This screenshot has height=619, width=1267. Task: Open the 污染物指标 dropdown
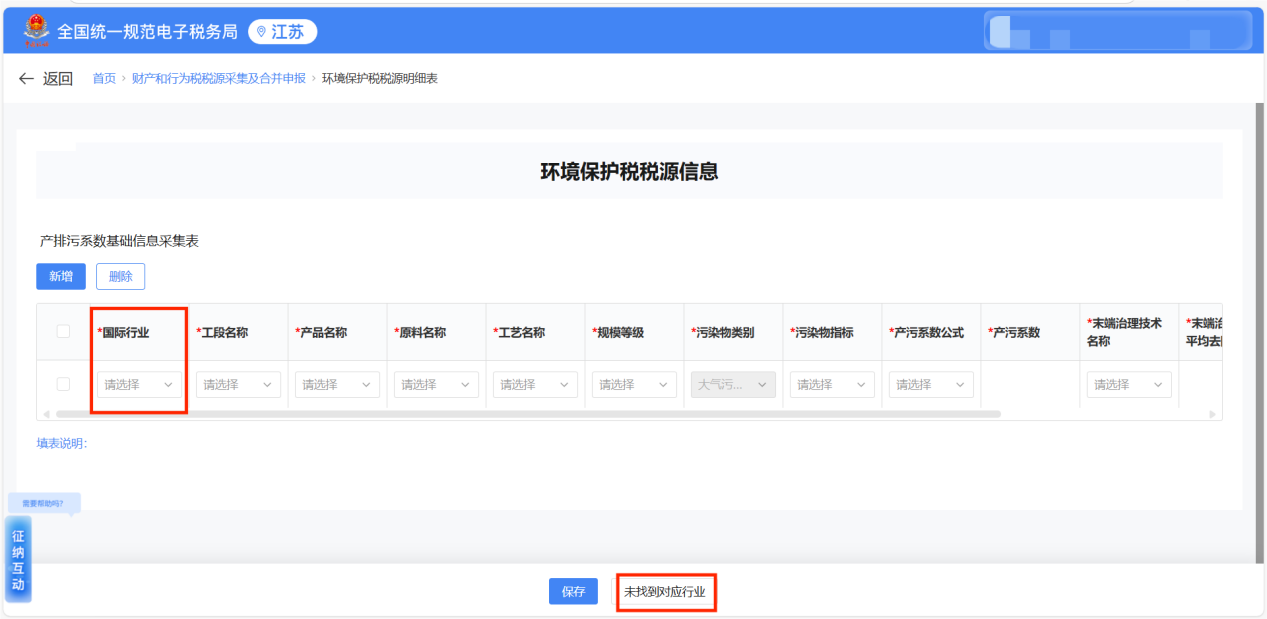click(x=832, y=384)
